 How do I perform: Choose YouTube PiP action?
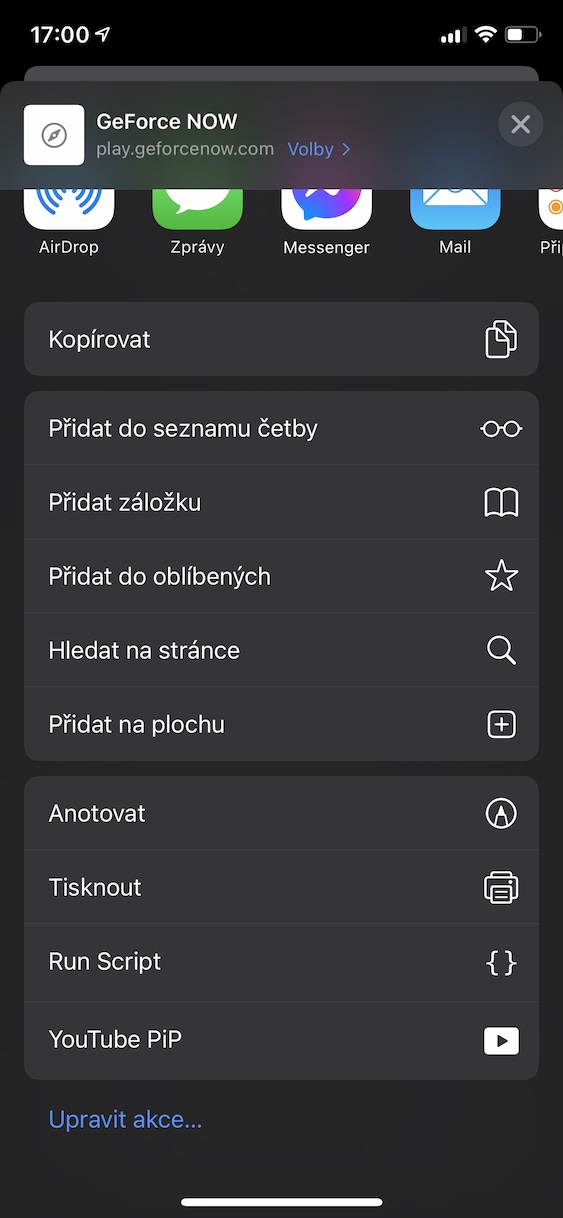coord(281,1040)
